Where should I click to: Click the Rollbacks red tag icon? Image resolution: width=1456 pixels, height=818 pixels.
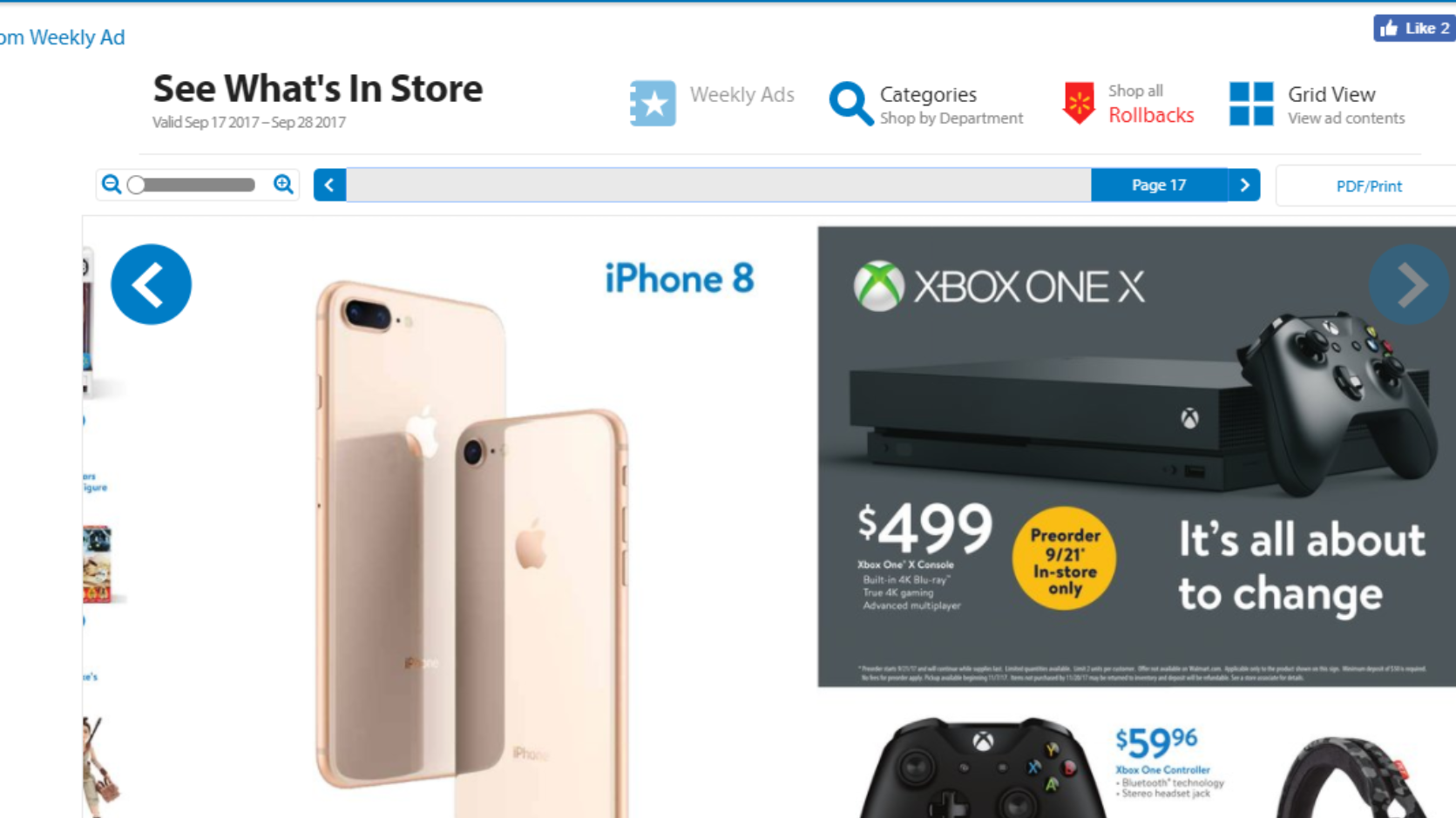1079,104
